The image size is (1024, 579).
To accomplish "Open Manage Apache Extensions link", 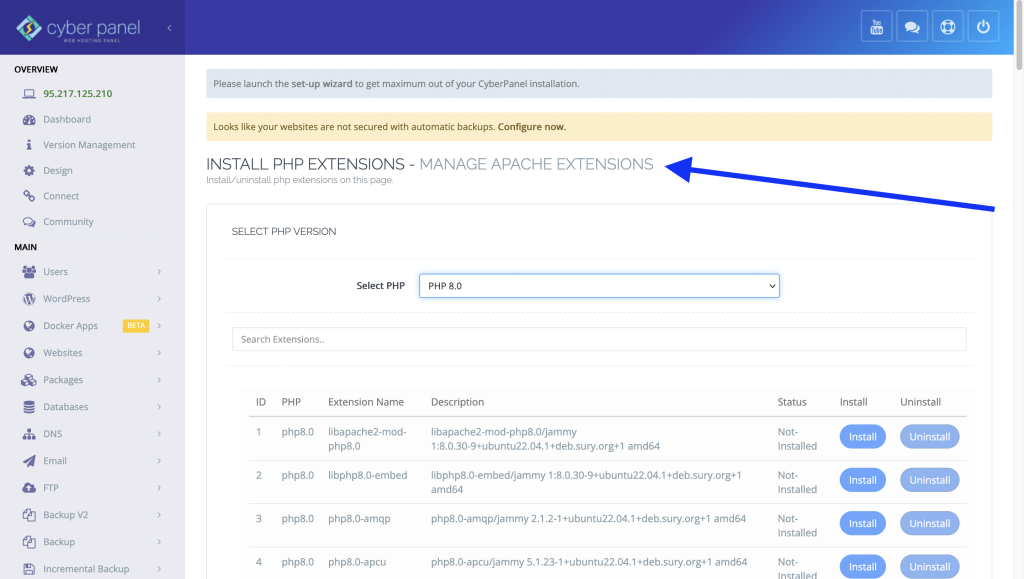I will [536, 164].
